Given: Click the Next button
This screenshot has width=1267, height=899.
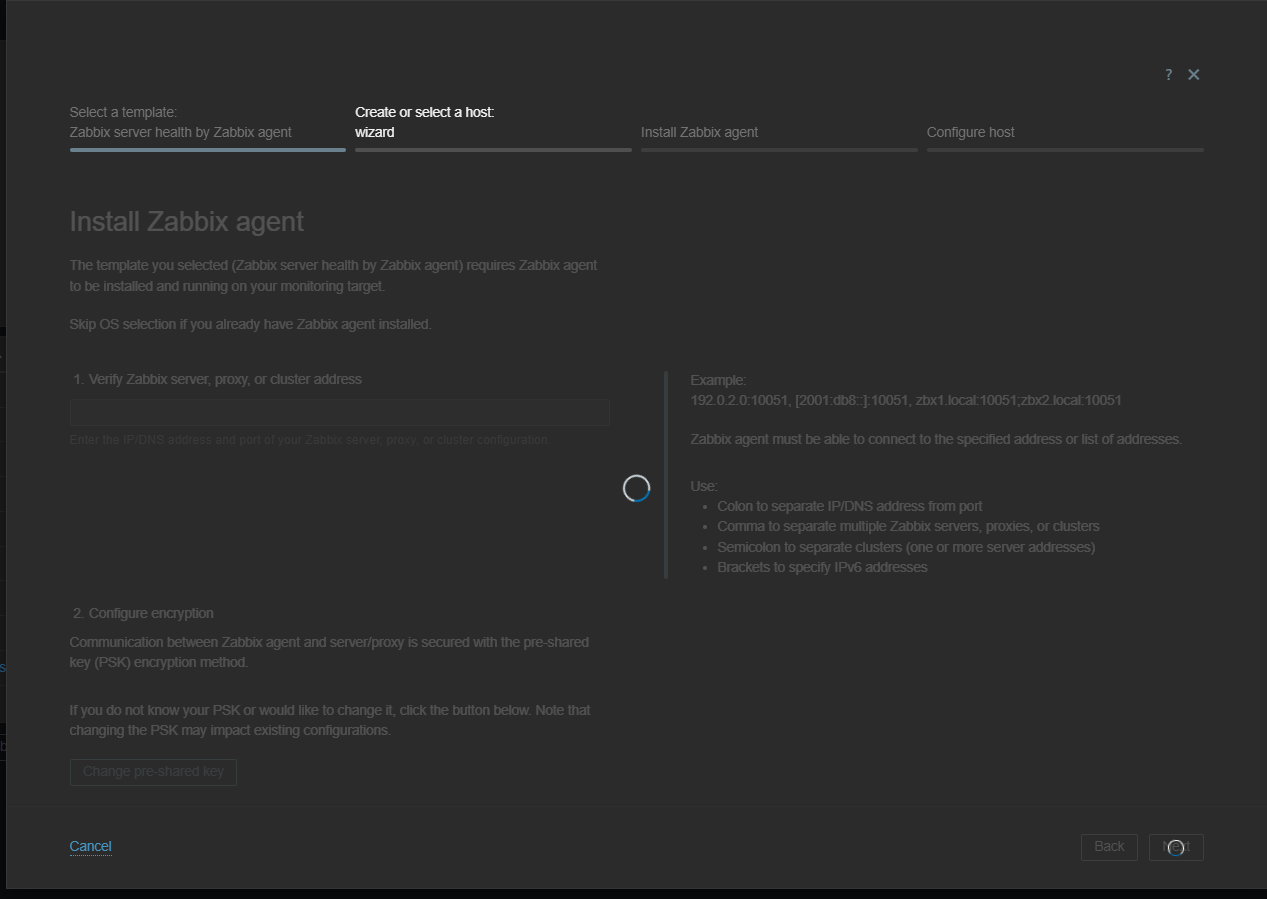Looking at the screenshot, I should tap(1176, 847).
